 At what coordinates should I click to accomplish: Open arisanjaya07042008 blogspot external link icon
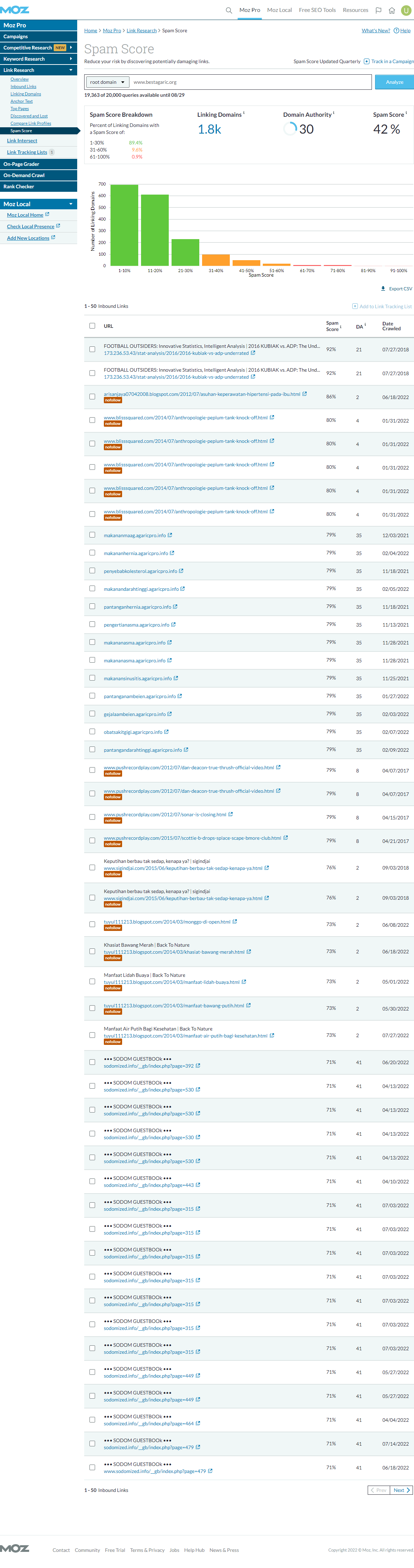pos(305,394)
